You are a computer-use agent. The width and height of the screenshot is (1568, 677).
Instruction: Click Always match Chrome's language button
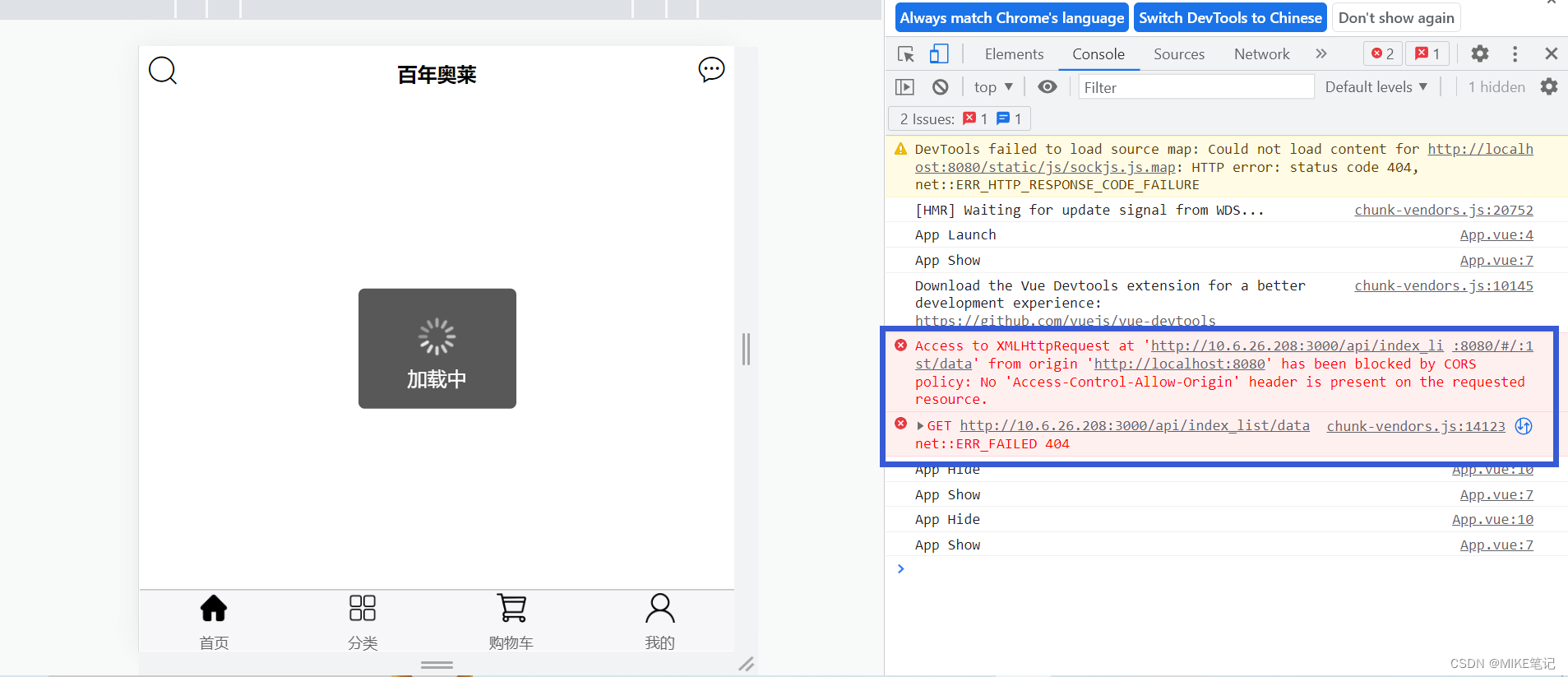[x=1011, y=18]
